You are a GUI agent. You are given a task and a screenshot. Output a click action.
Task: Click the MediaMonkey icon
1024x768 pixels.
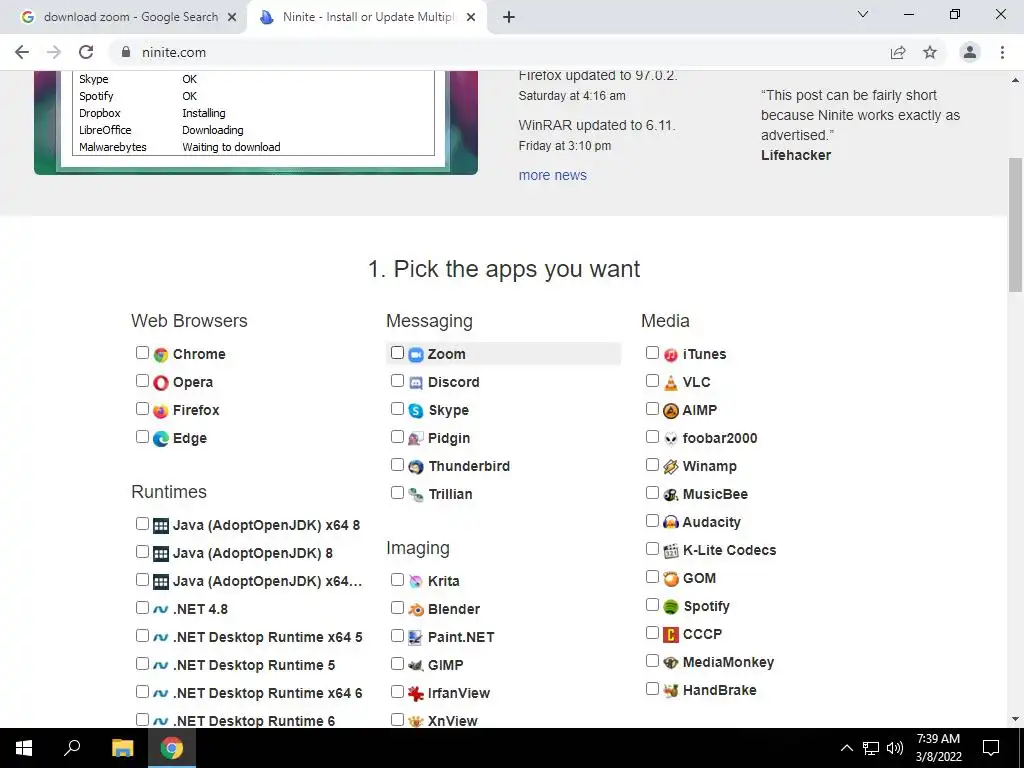point(671,663)
